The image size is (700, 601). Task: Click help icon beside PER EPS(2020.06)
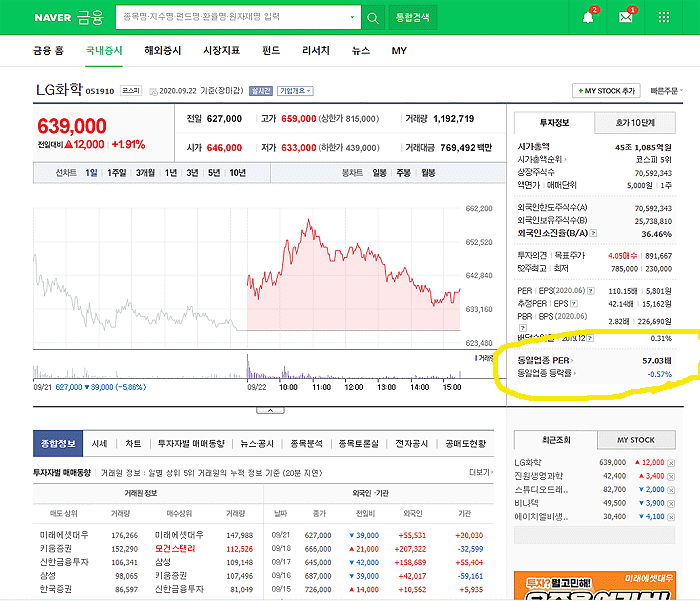(x=591, y=291)
